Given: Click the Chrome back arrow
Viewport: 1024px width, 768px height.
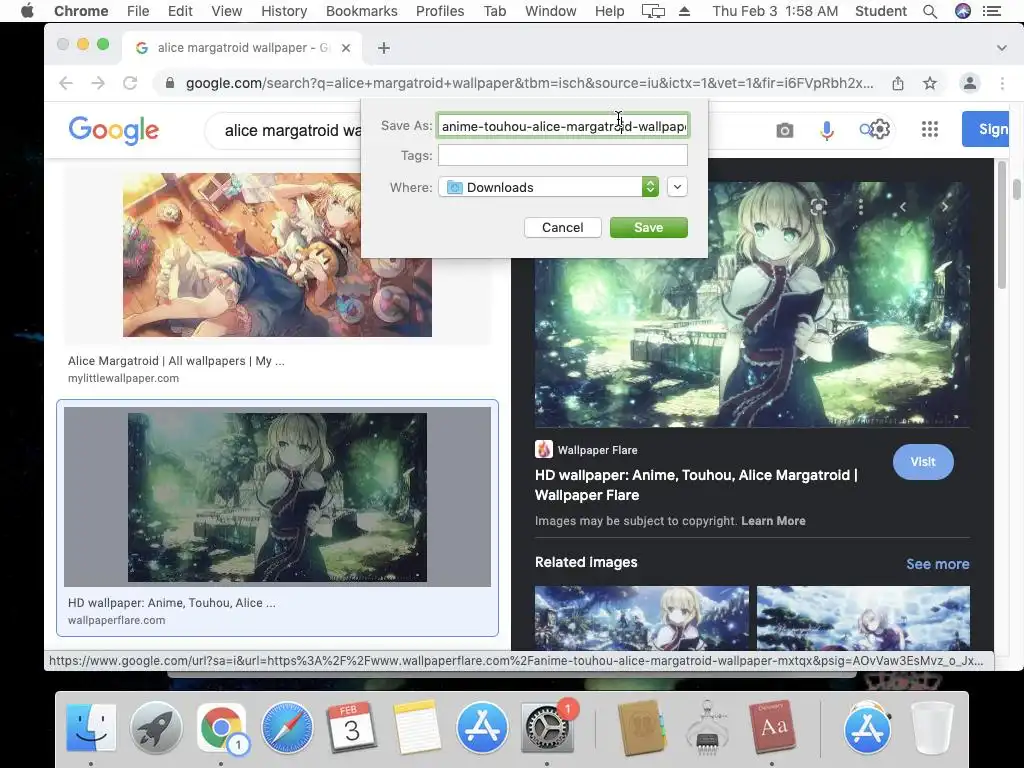Looking at the screenshot, I should 66,83.
